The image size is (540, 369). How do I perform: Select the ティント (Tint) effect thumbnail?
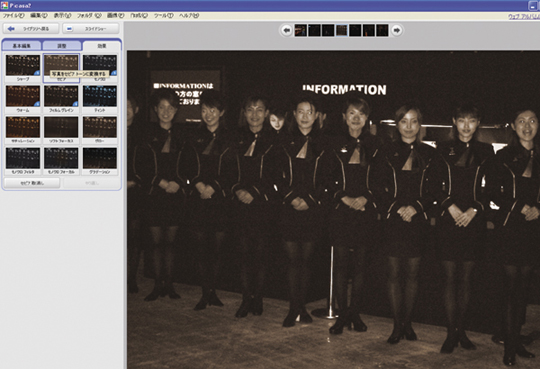100,99
